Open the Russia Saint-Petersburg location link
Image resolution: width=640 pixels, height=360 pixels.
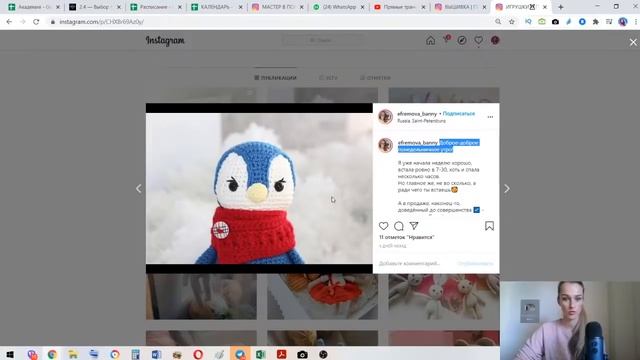coord(422,121)
